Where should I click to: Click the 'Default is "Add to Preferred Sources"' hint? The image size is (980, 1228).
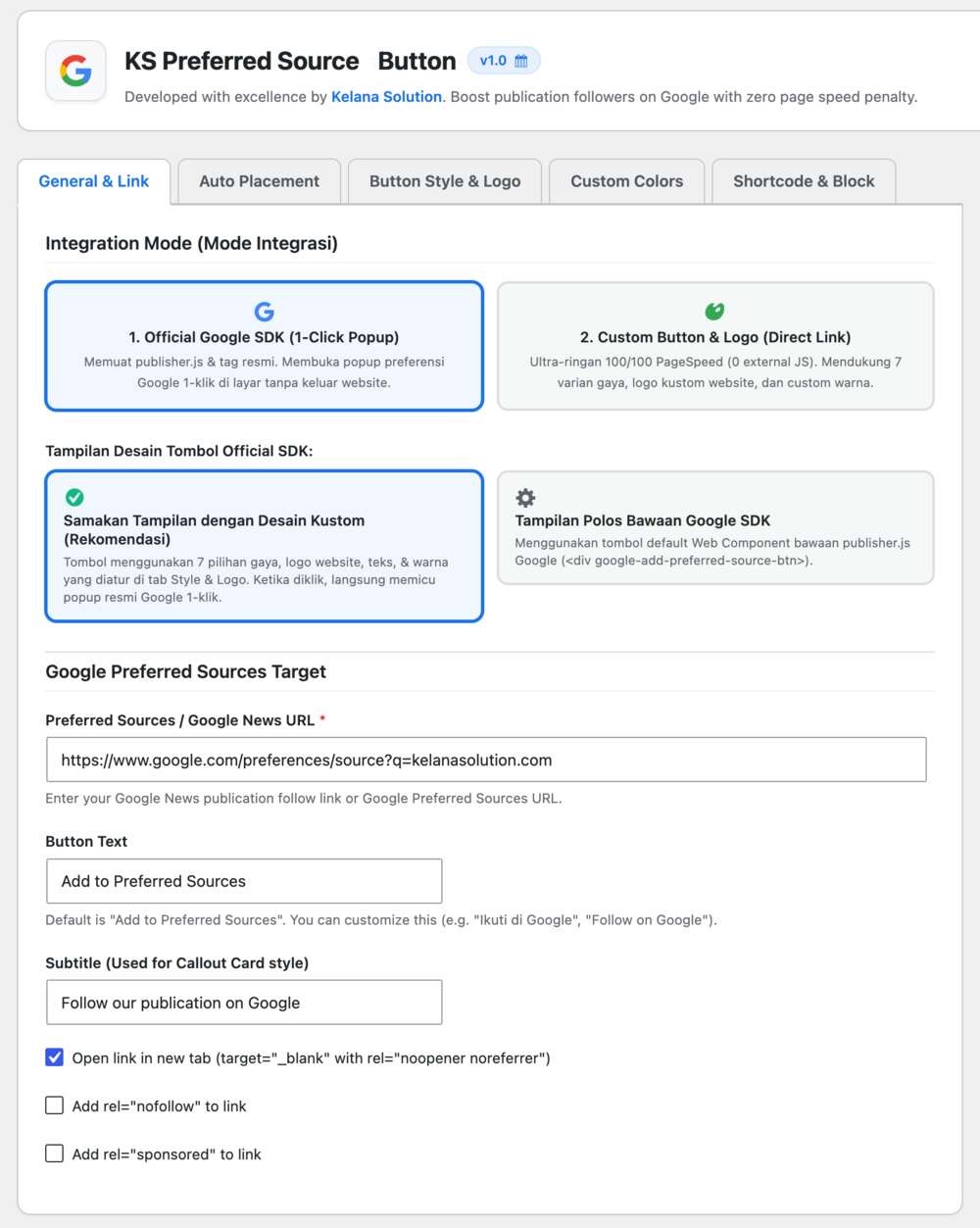click(381, 920)
